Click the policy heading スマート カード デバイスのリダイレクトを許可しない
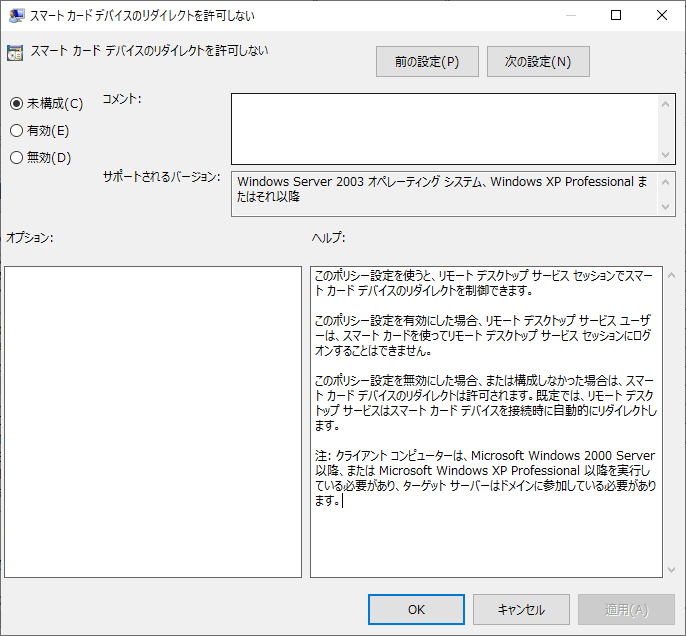The height and width of the screenshot is (636, 686). tap(149, 51)
